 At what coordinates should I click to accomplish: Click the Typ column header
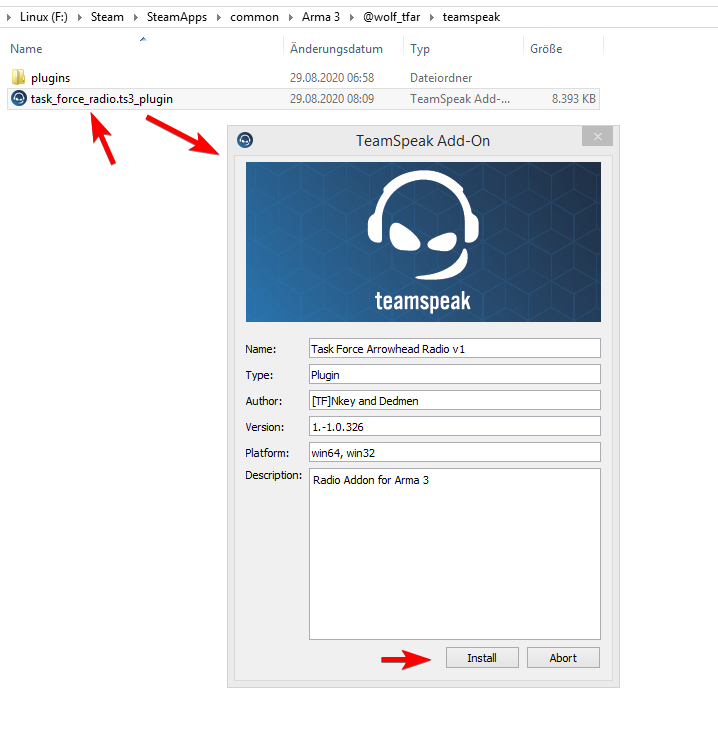point(420,49)
